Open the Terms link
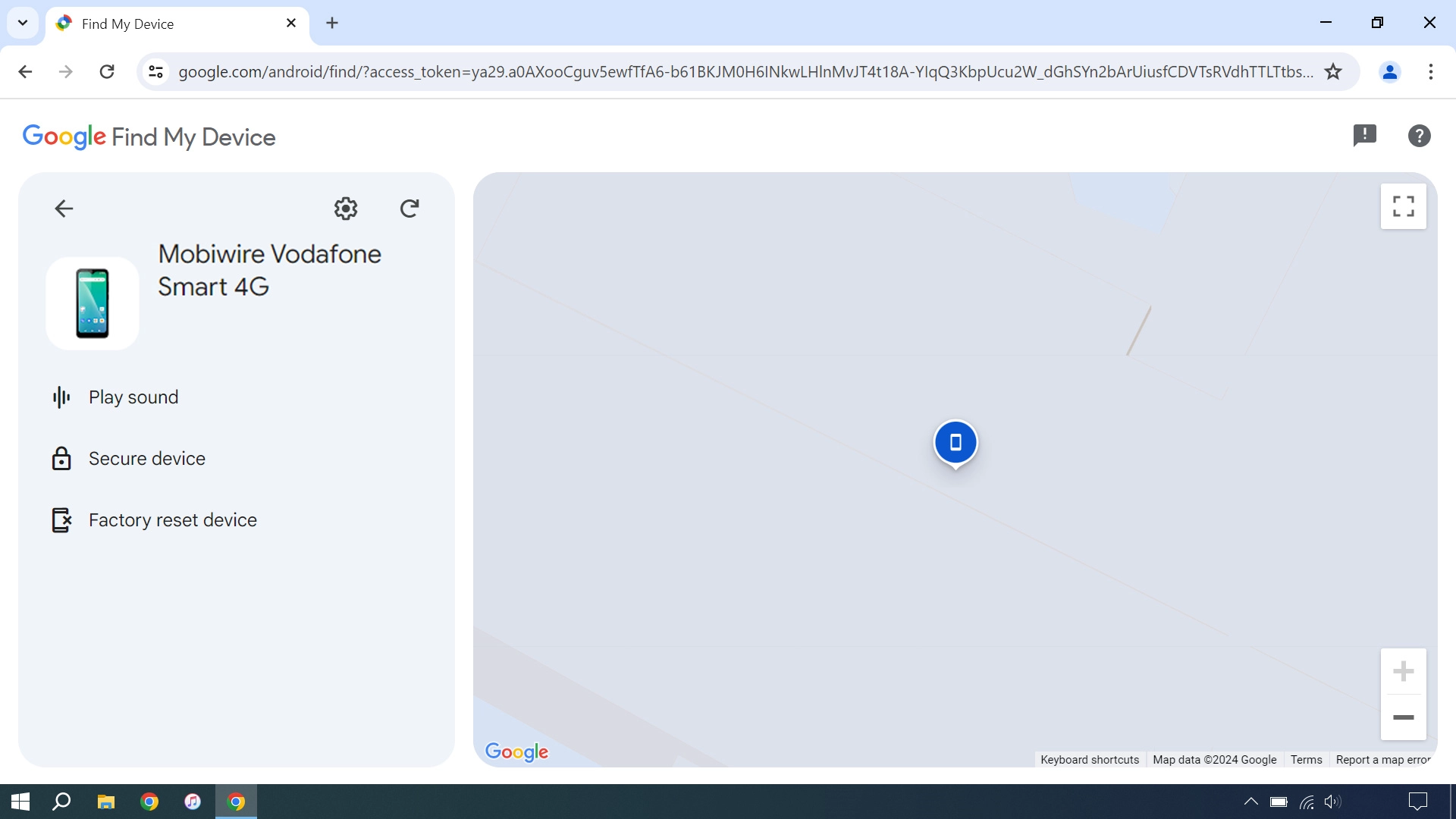 click(x=1306, y=759)
